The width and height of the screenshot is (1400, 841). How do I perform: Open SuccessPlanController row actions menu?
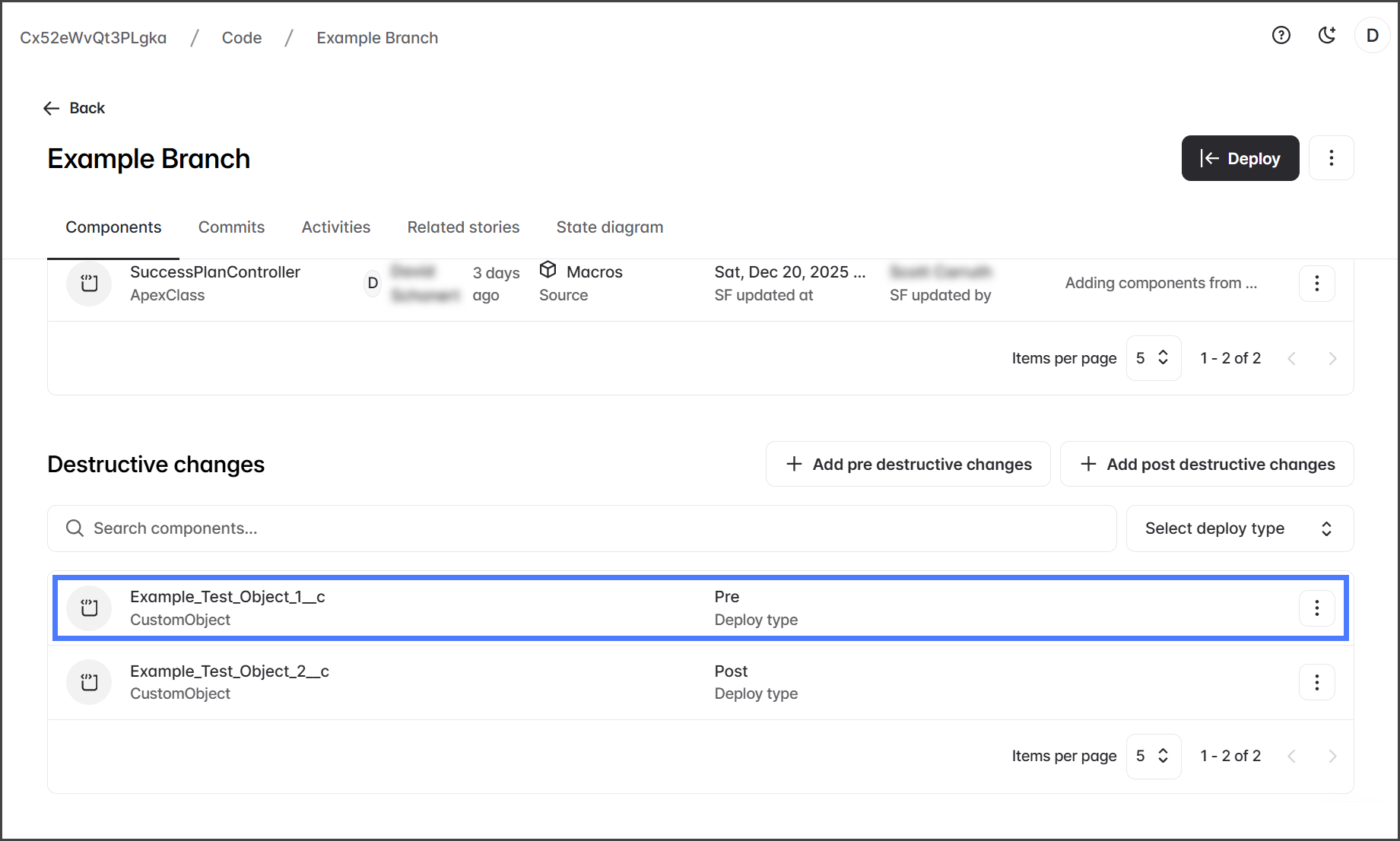1316,284
